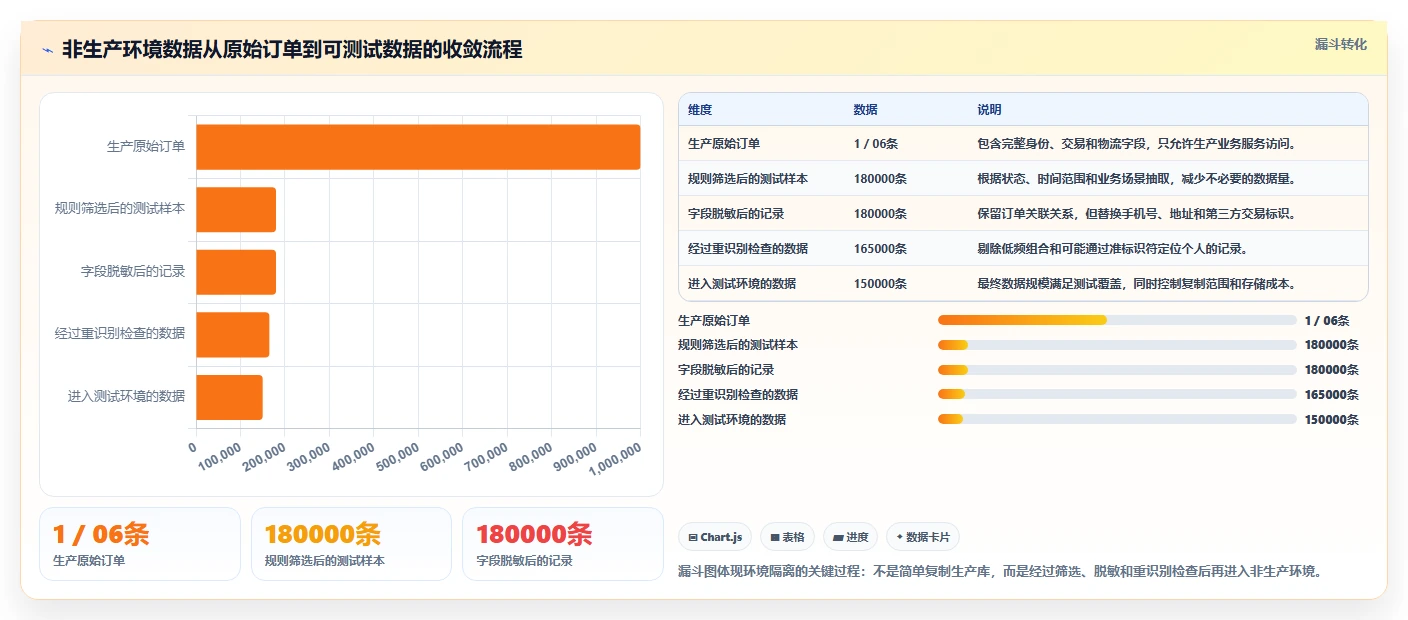The width and height of the screenshot is (1408, 620).
Task: Click the footer note starting 漏斗图体现环境隔离
Action: tap(1001, 572)
